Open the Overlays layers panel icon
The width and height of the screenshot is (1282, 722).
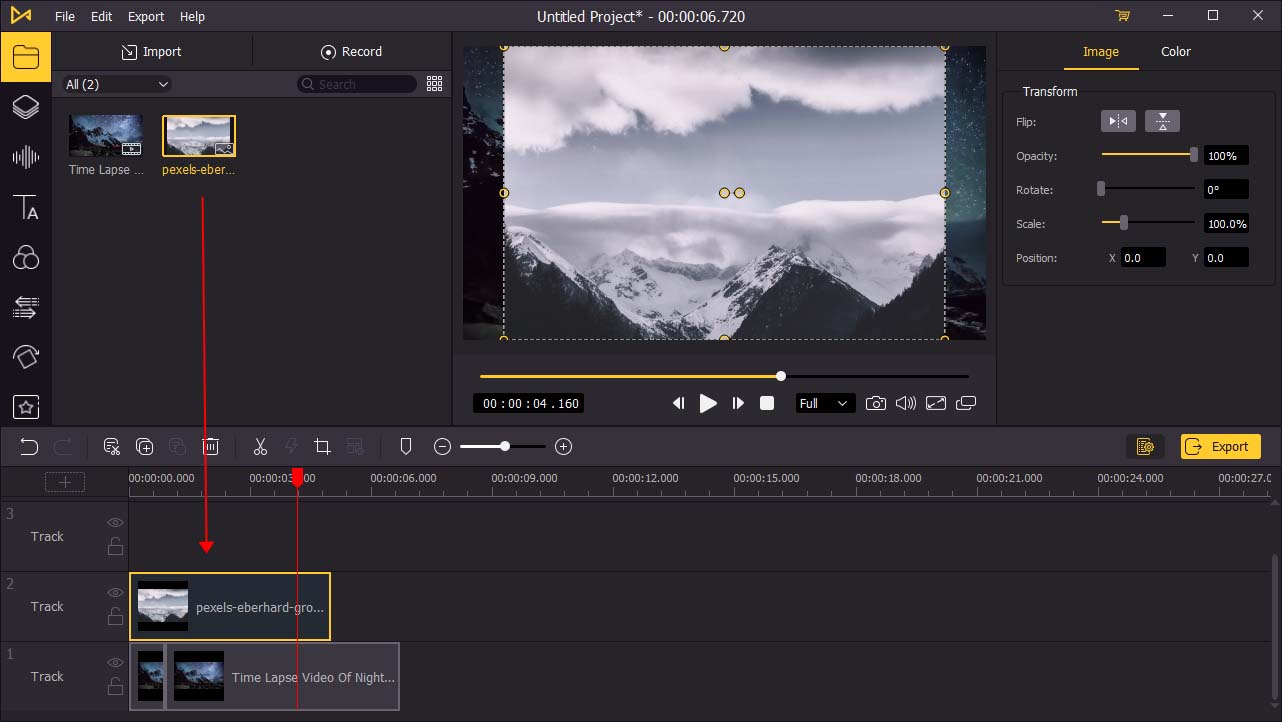pos(26,107)
